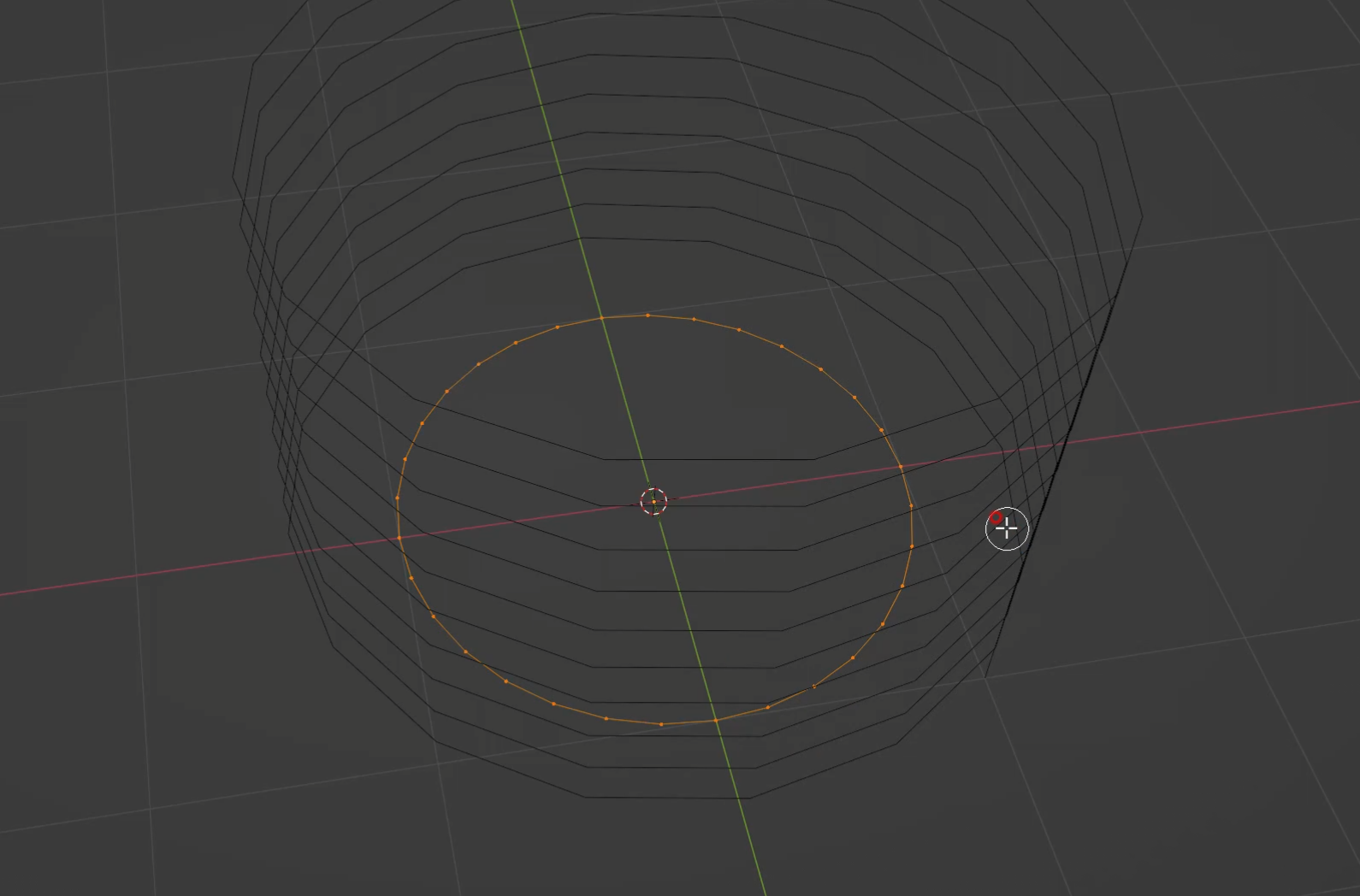Select the bottommost vertex of the orange circle
1360x896 pixels.
pyautogui.click(x=661, y=724)
